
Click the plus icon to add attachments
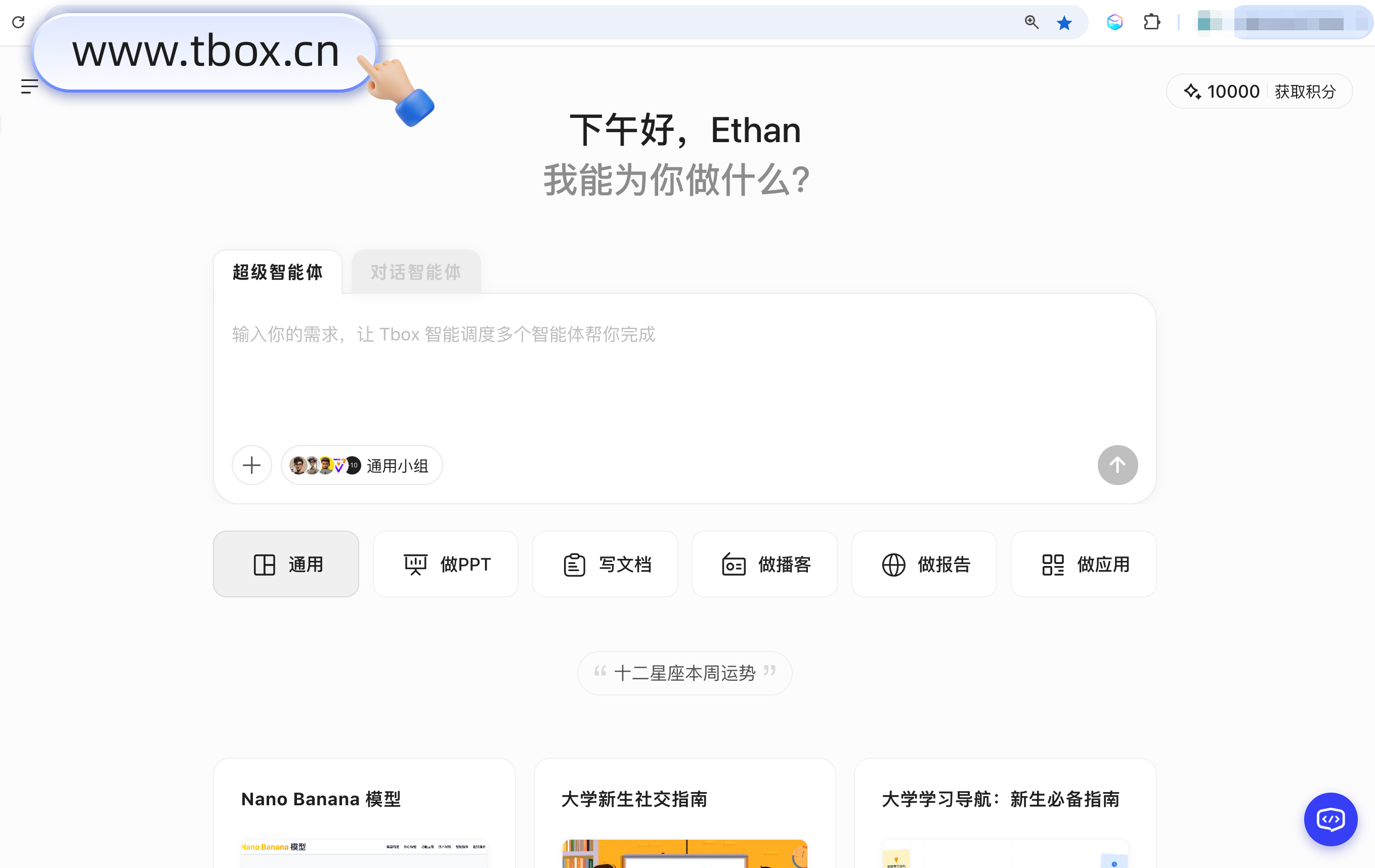pos(251,465)
